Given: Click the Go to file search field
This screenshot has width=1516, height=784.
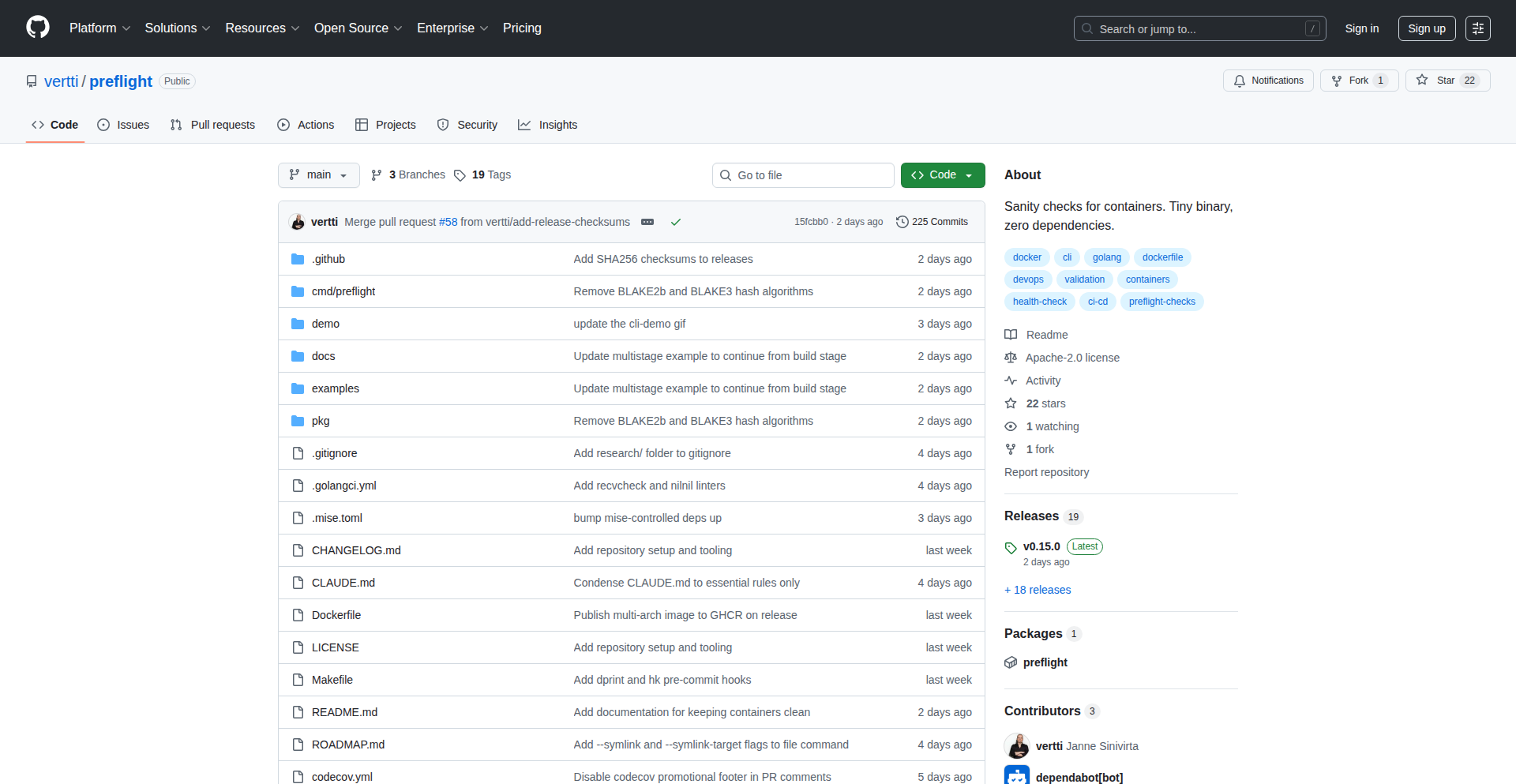Looking at the screenshot, I should pyautogui.click(x=802, y=174).
